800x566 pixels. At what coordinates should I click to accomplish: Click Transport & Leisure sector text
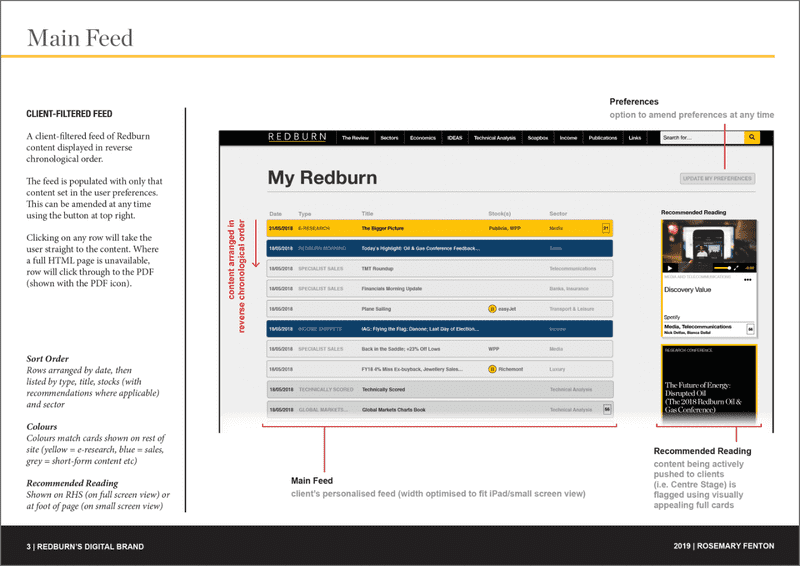[571, 309]
